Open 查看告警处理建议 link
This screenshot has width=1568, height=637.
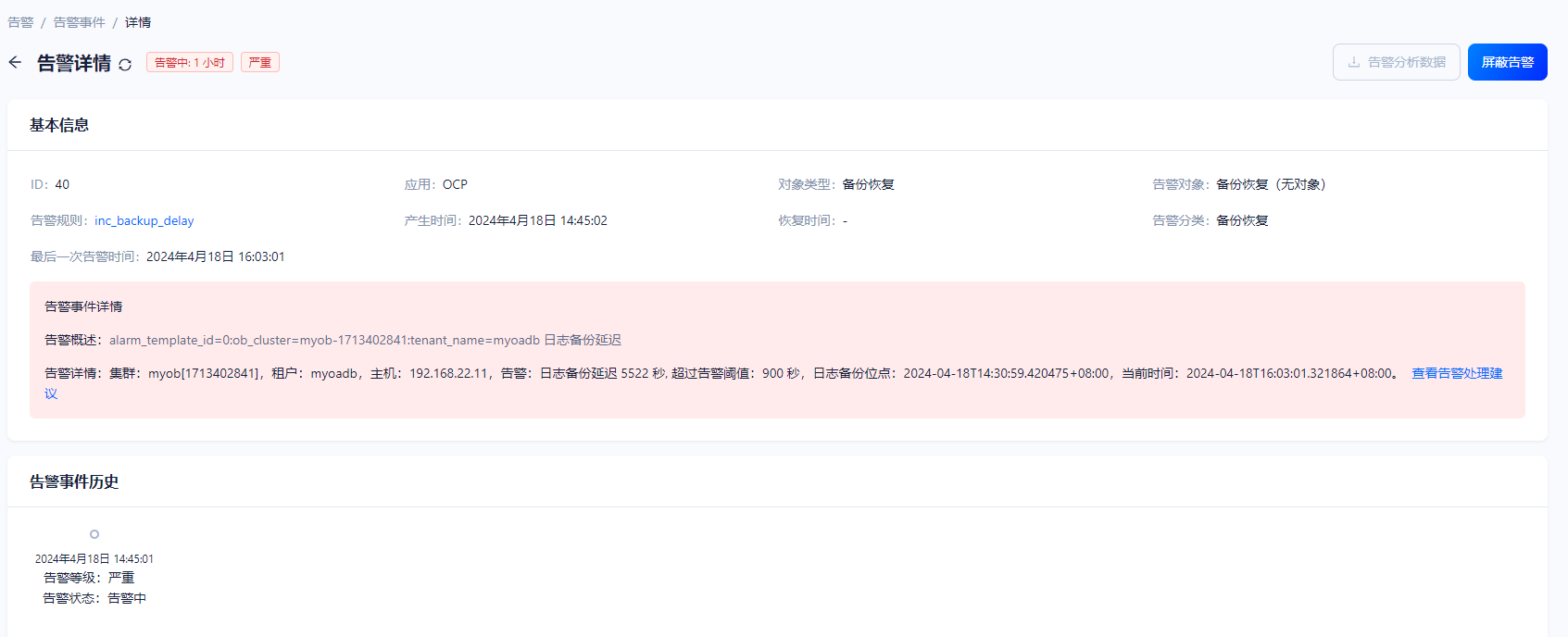click(1457, 373)
